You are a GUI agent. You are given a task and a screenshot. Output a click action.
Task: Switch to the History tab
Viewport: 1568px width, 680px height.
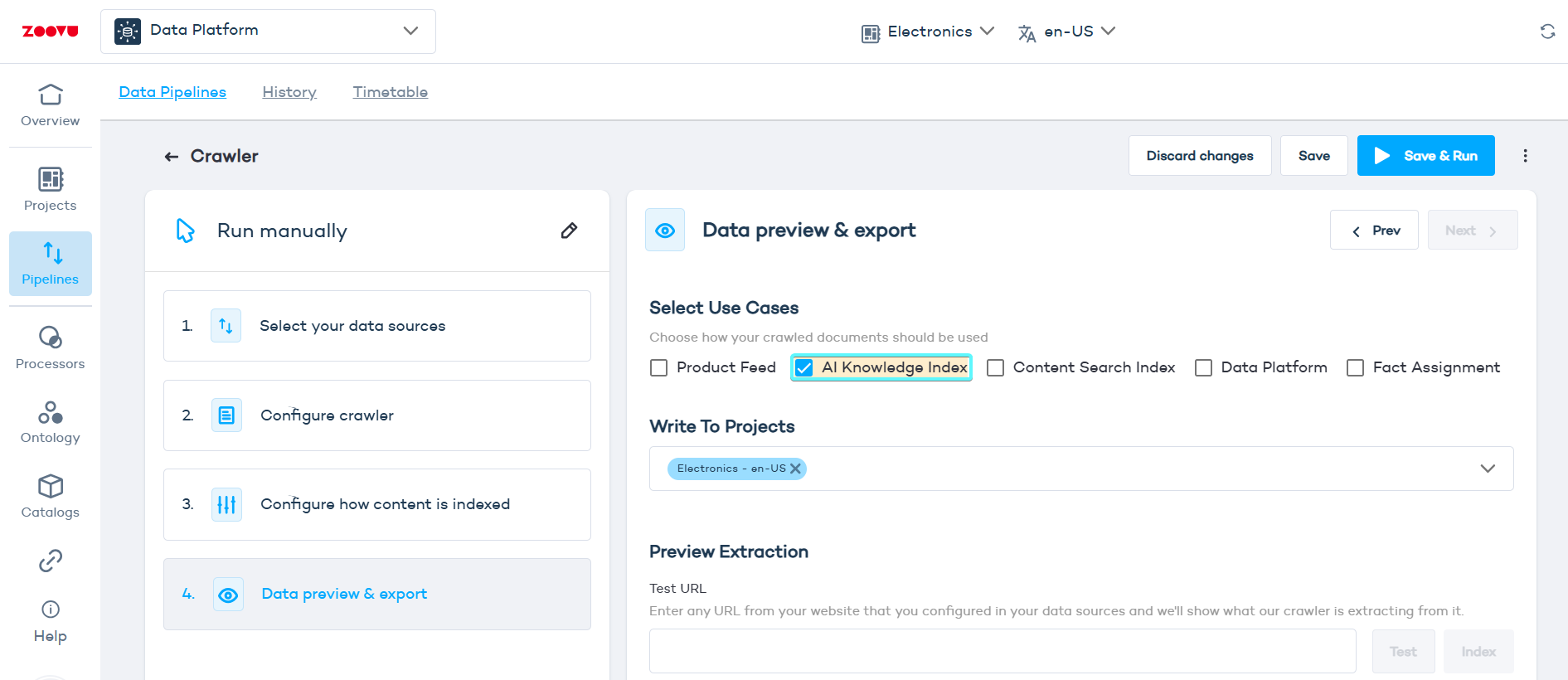pos(289,92)
